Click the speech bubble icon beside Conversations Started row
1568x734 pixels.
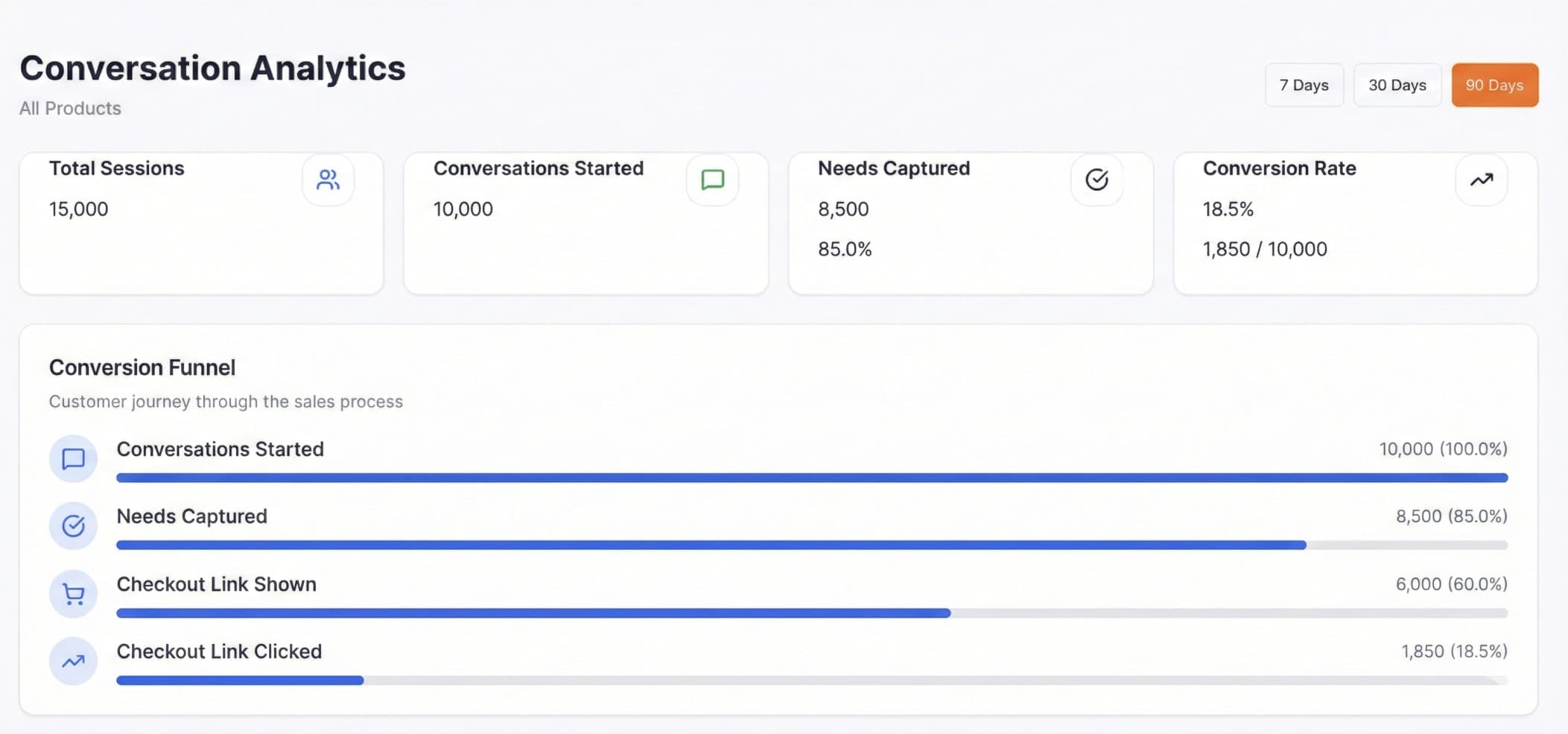click(72, 458)
